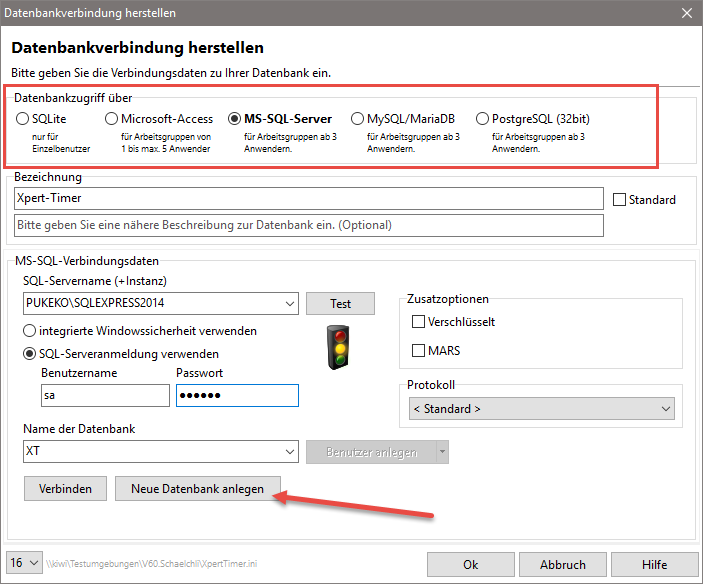The height and width of the screenshot is (584, 703).
Task: Enable the Standard checkbox
Action: tap(619, 199)
